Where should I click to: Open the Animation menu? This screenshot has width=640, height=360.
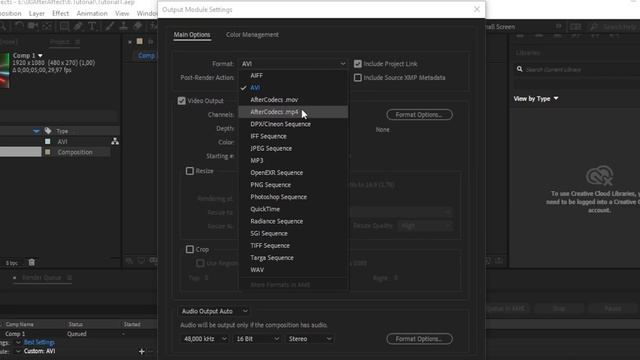[x=92, y=13]
